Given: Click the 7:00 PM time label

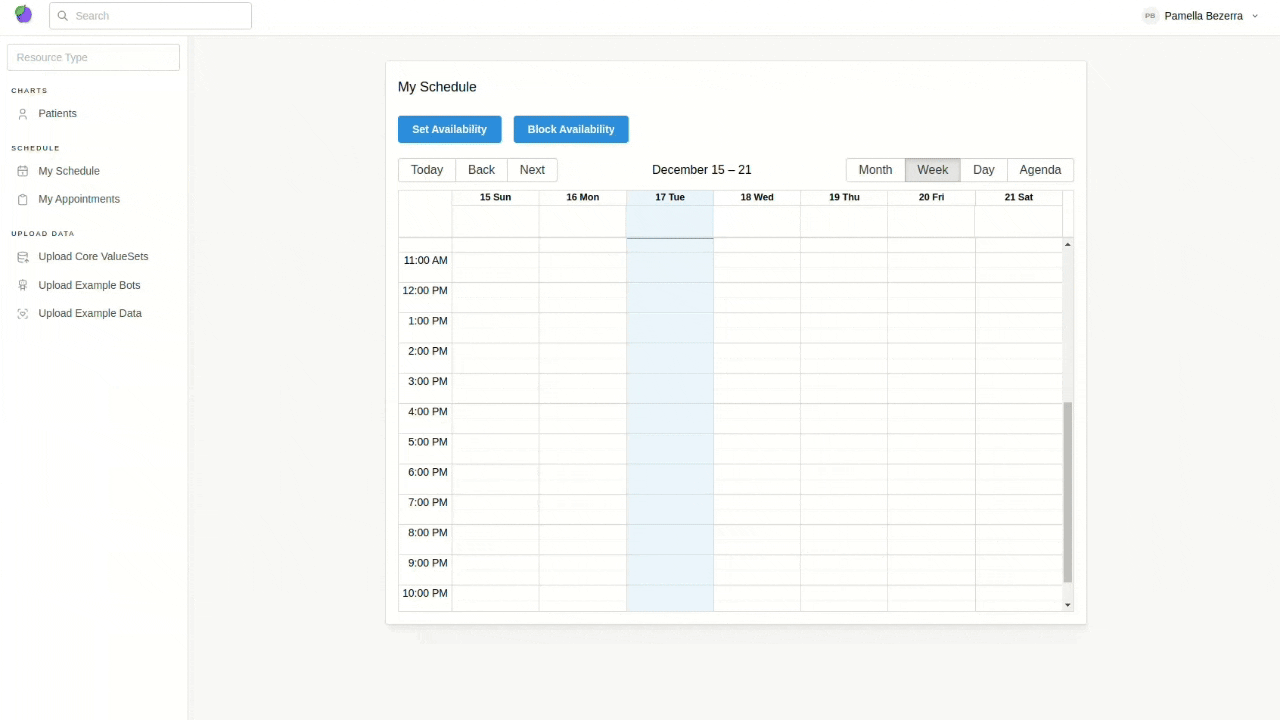Looking at the screenshot, I should pos(428,502).
